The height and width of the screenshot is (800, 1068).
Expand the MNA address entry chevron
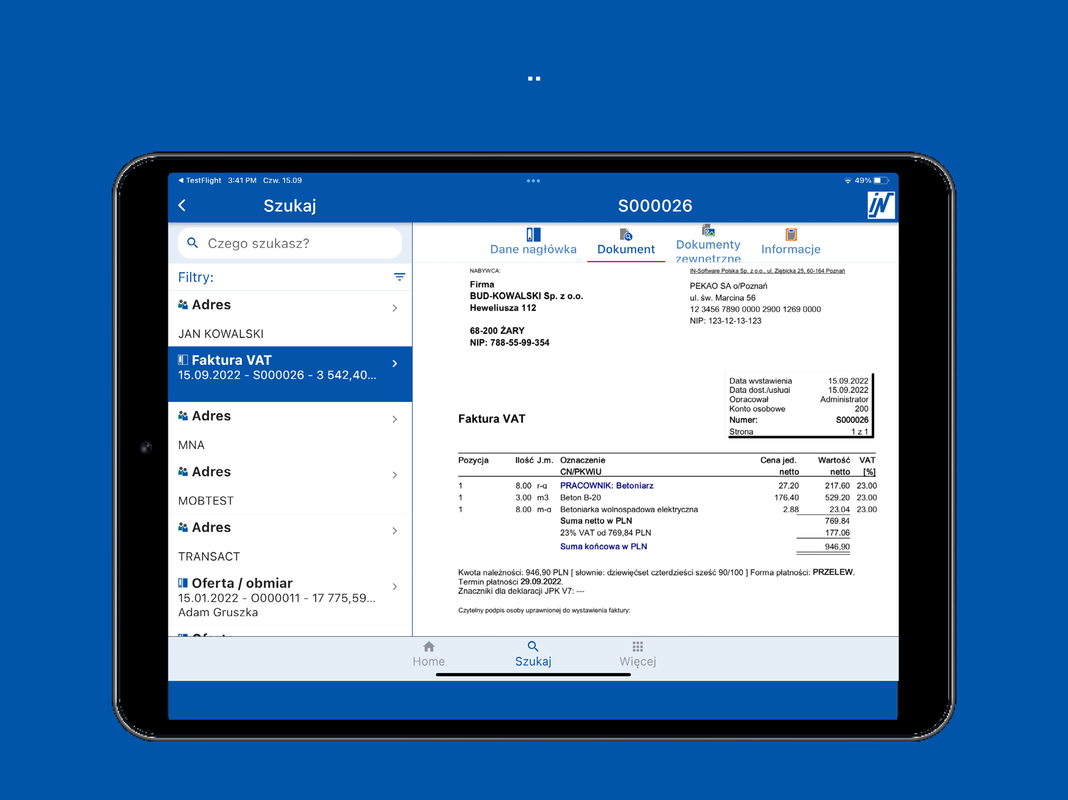click(395, 419)
